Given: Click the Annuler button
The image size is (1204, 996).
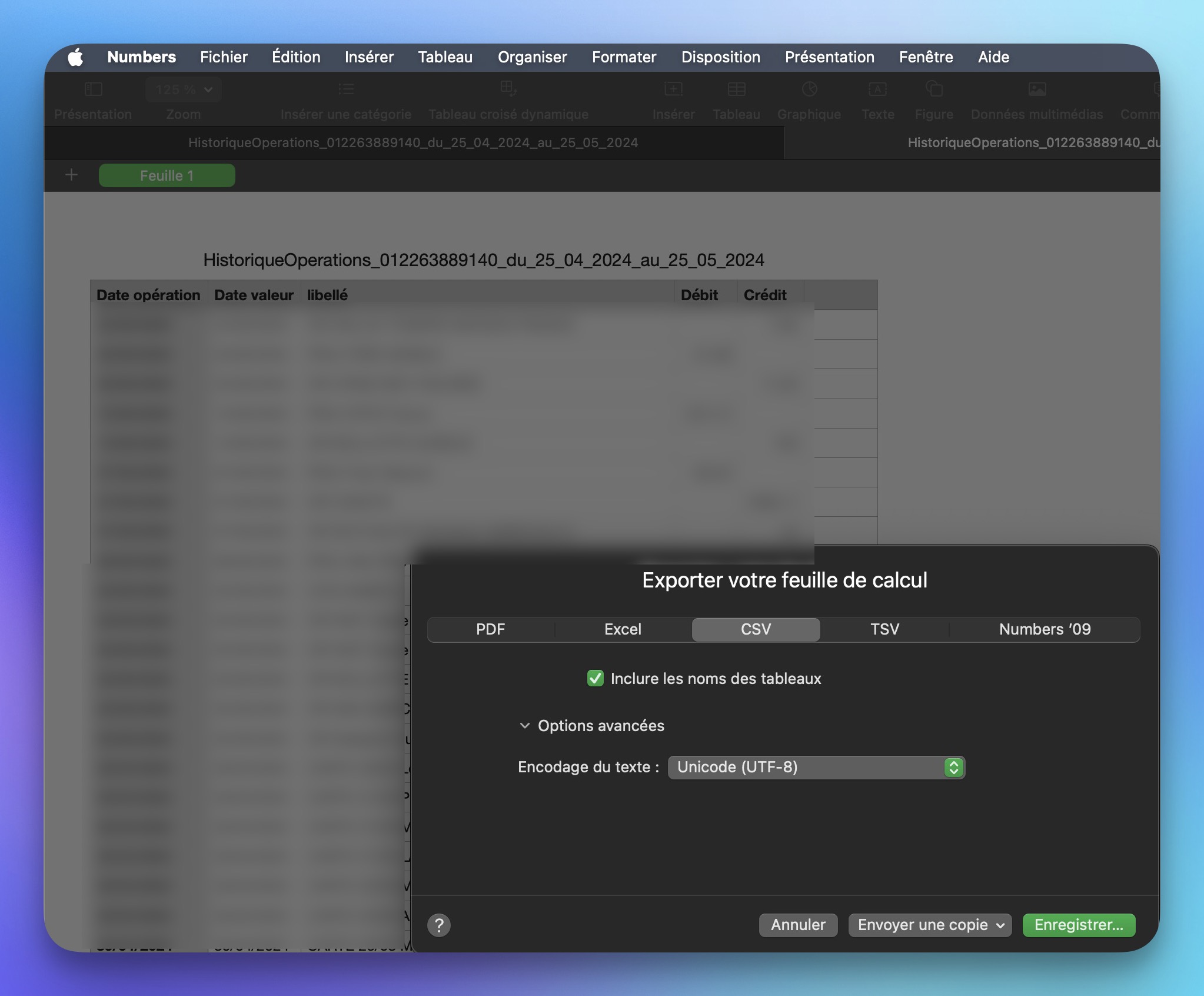Looking at the screenshot, I should (x=798, y=925).
